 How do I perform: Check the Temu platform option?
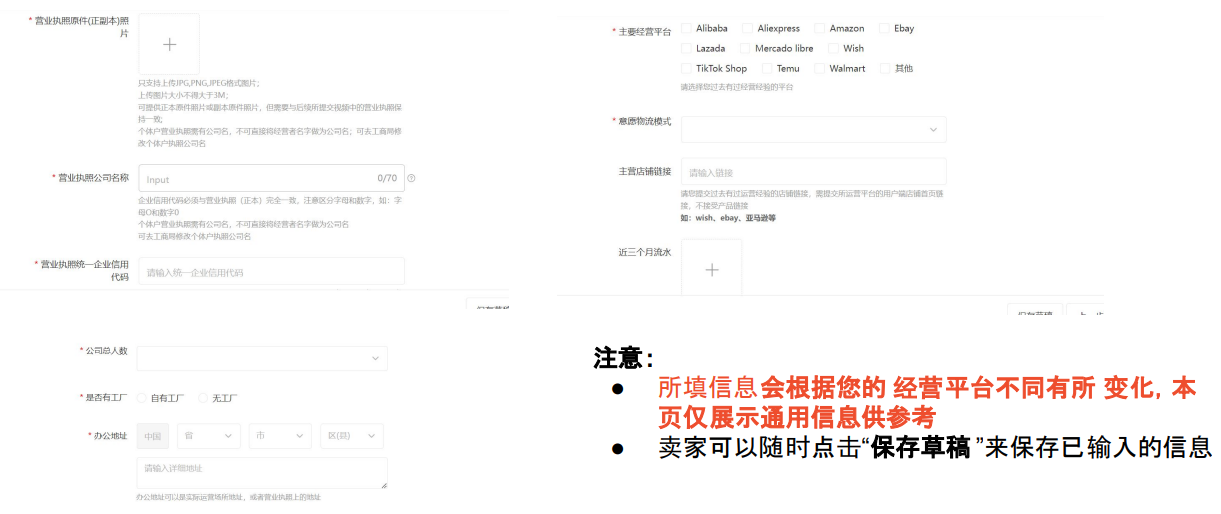coord(767,68)
